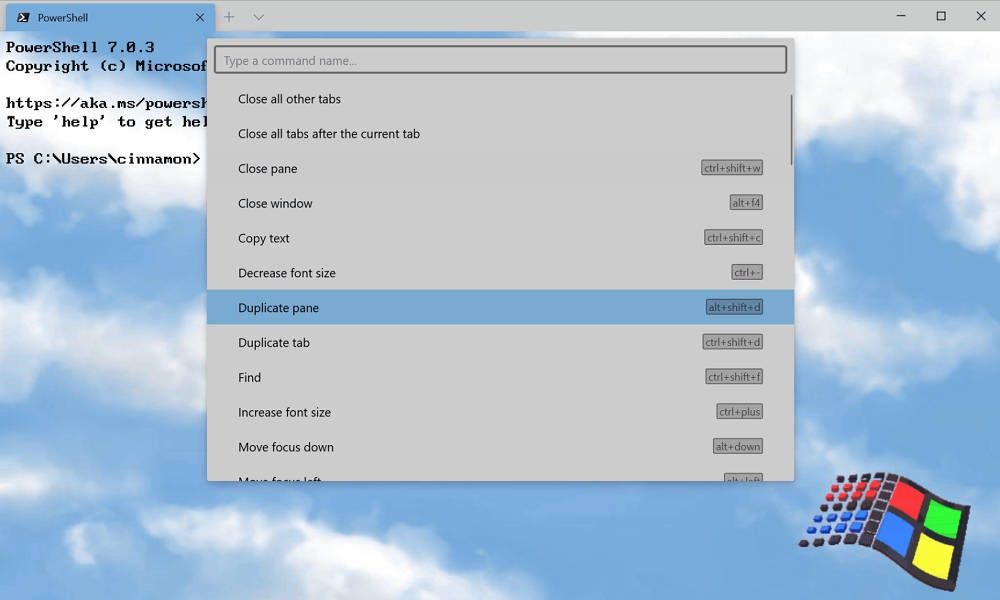The image size is (1000, 600).
Task: Open a new tab with plus button
Action: coord(229,17)
